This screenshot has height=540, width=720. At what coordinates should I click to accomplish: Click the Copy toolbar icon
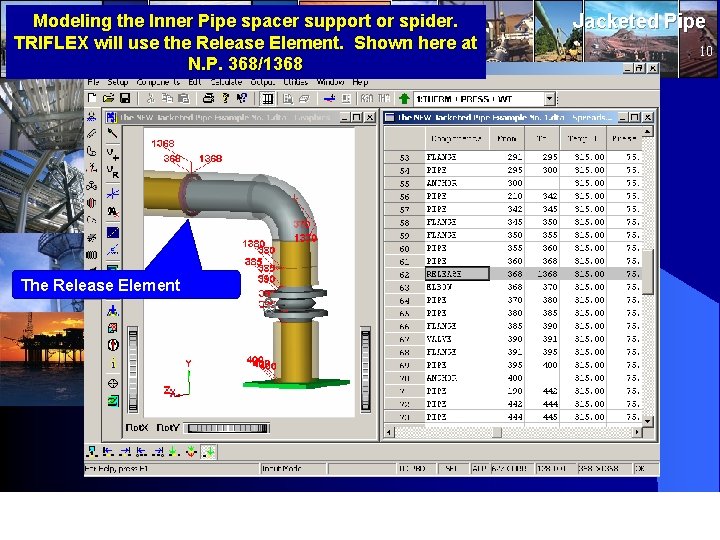167,98
